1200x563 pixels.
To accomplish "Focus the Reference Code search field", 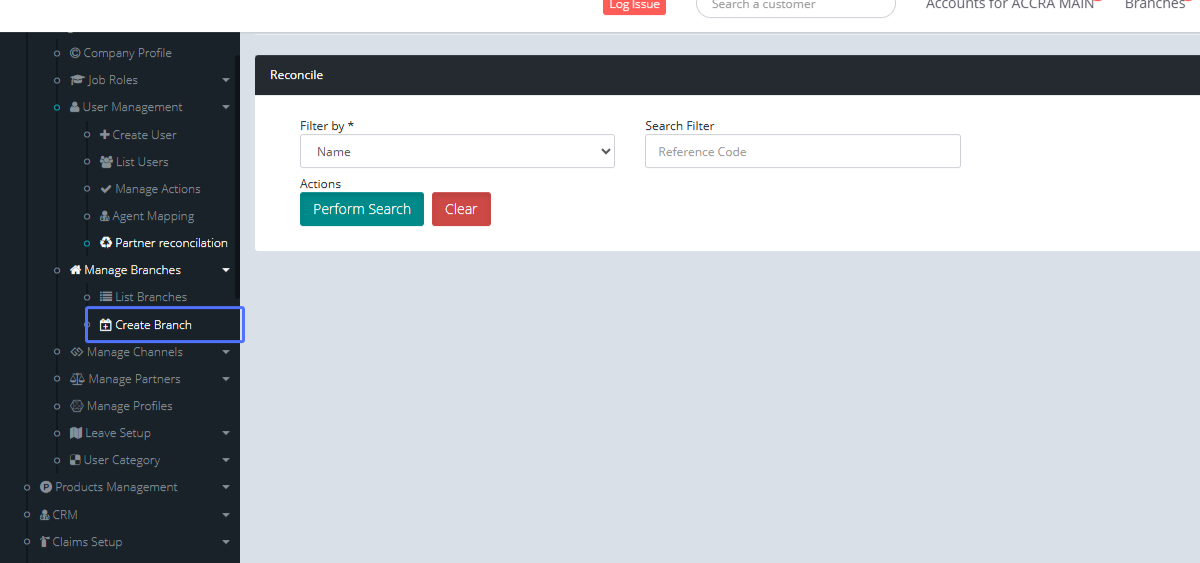I will (802, 152).
